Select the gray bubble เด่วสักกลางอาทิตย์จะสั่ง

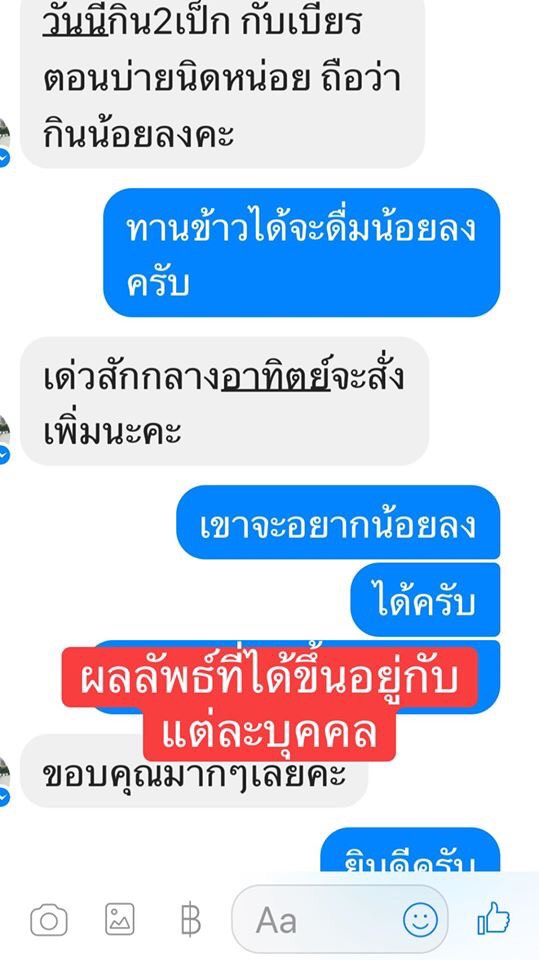[x=224, y=401]
